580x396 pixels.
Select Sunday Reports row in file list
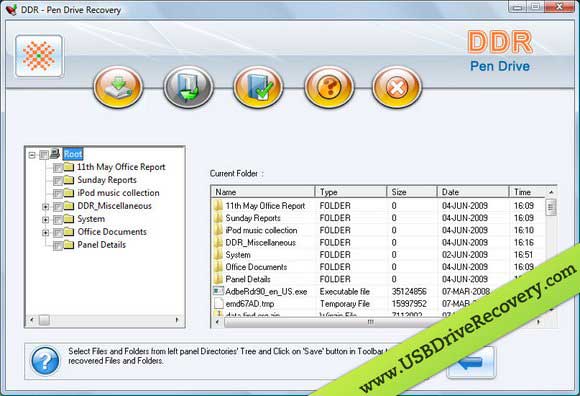pos(378,218)
